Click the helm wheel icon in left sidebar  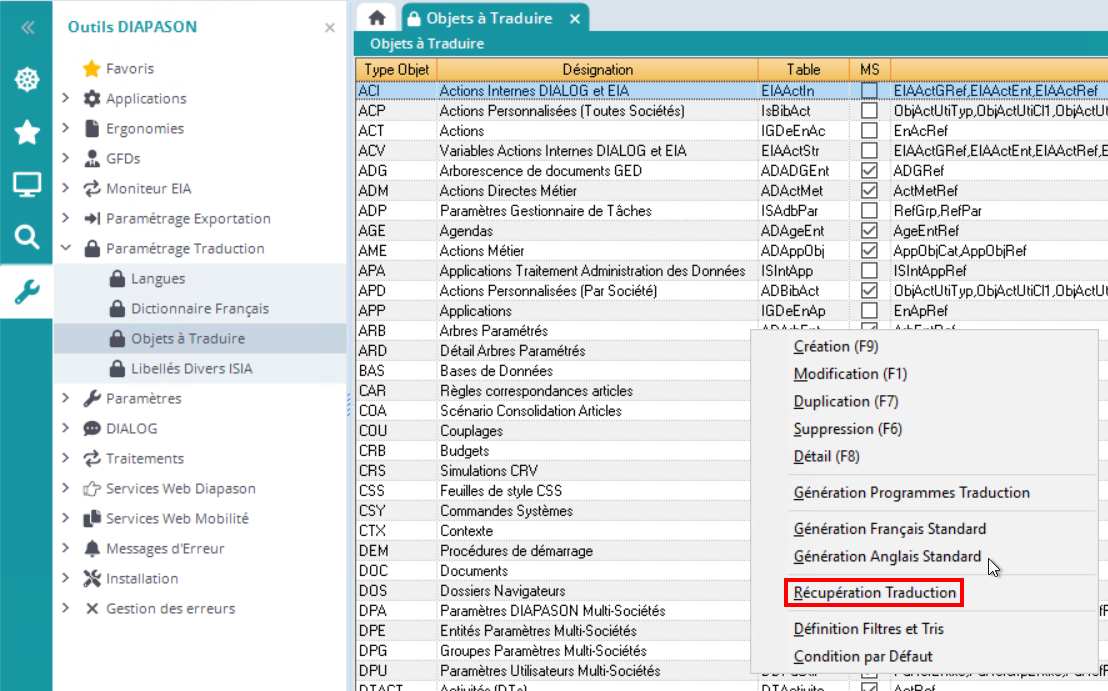(26, 79)
